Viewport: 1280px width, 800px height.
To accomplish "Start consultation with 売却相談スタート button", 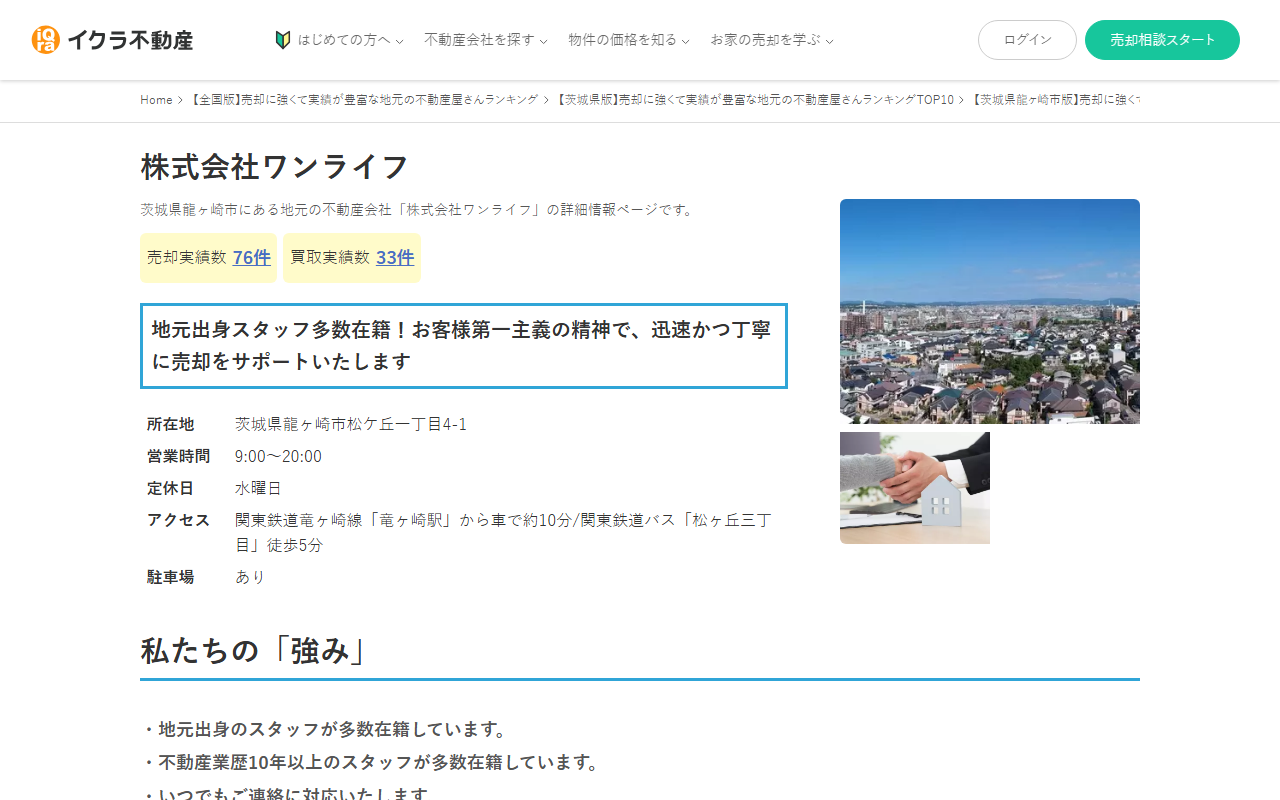I will click(x=1162, y=40).
